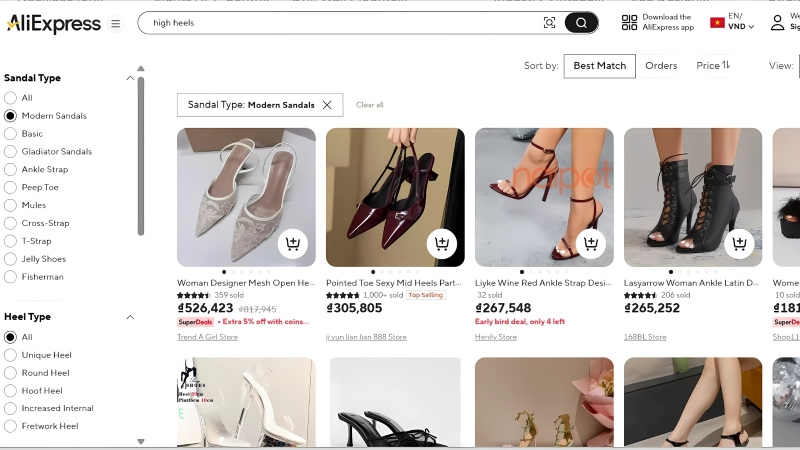The image size is (800, 450).
Task: Open the hamburger categories menu
Action: 116,23
